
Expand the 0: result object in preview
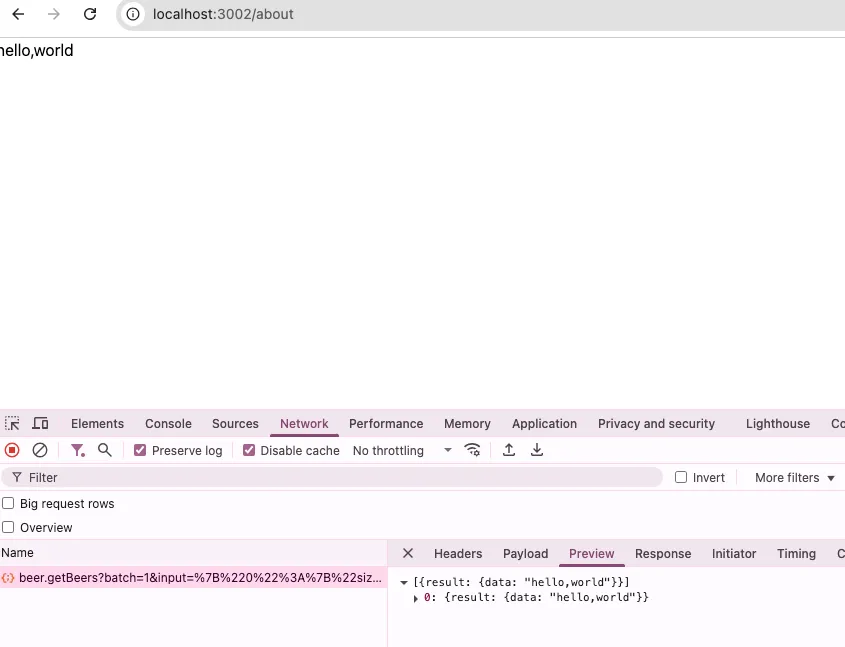tap(415, 598)
